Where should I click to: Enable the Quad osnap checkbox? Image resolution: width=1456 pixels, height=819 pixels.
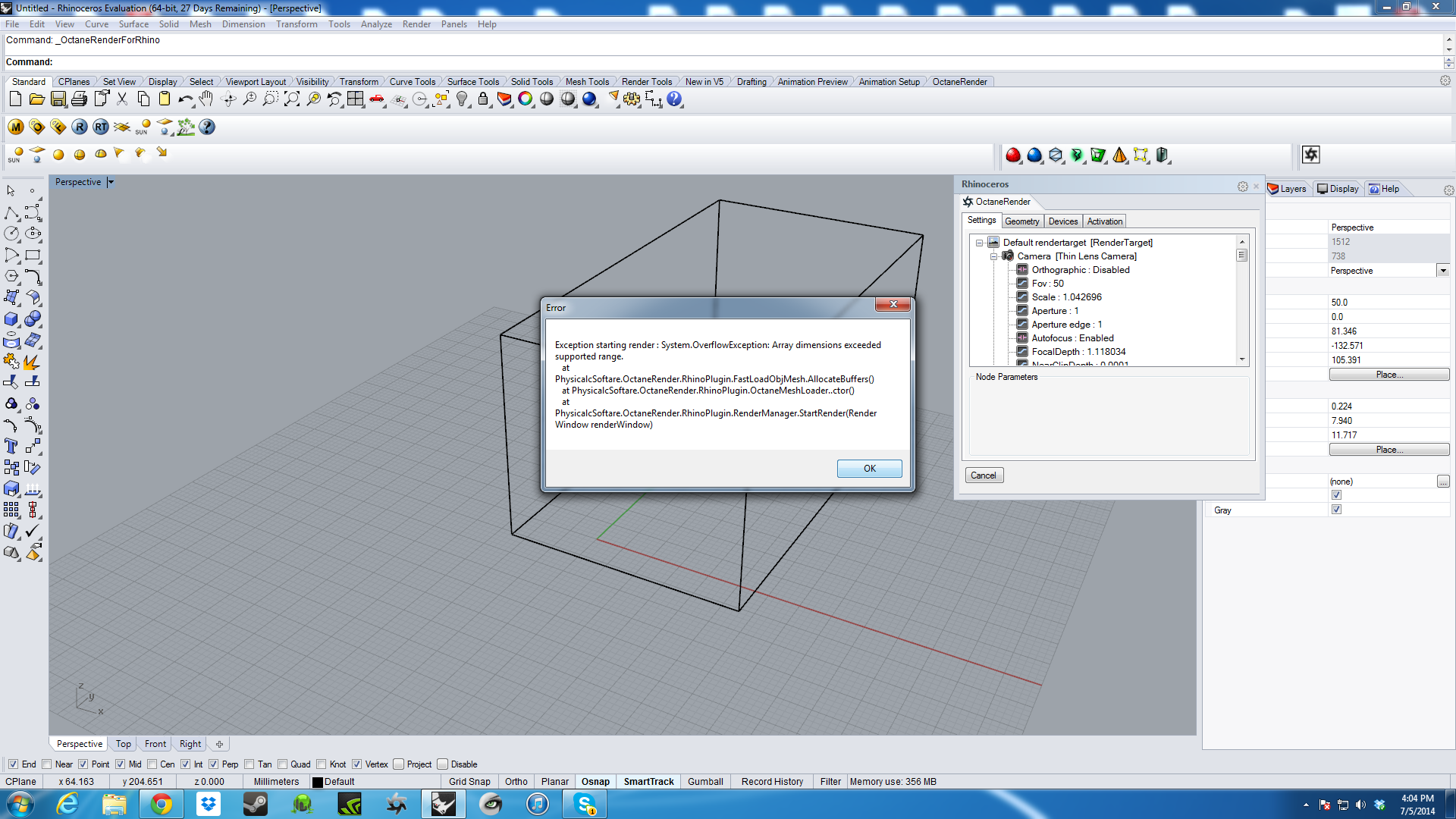pos(283,764)
